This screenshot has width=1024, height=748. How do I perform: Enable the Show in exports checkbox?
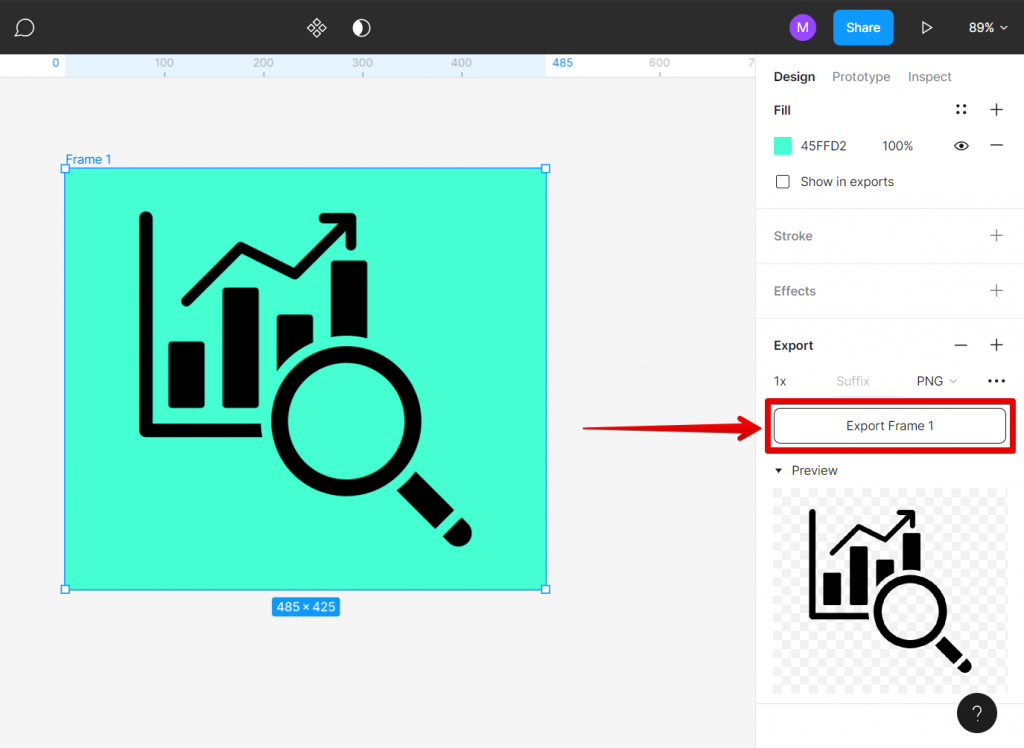pyautogui.click(x=783, y=182)
